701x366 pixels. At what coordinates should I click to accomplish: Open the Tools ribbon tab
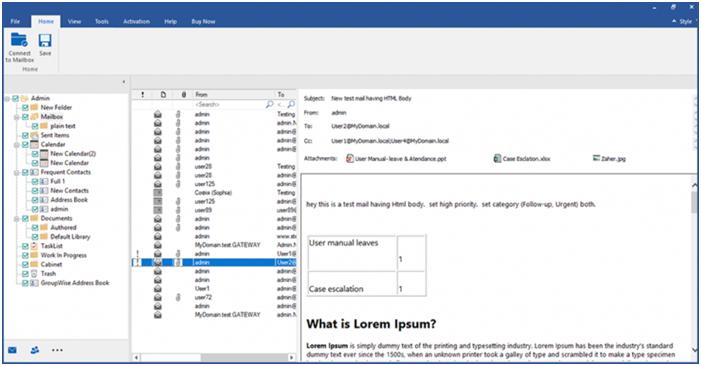click(101, 21)
